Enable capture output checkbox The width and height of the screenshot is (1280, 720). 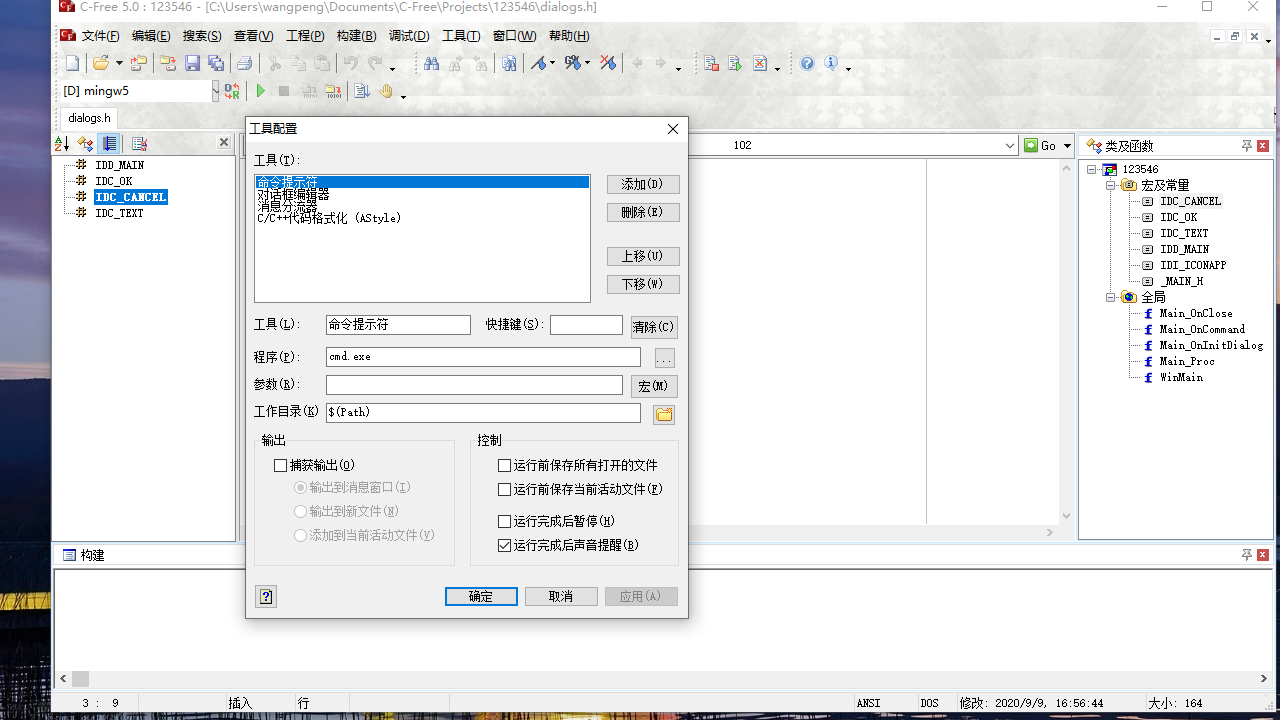click(278, 465)
